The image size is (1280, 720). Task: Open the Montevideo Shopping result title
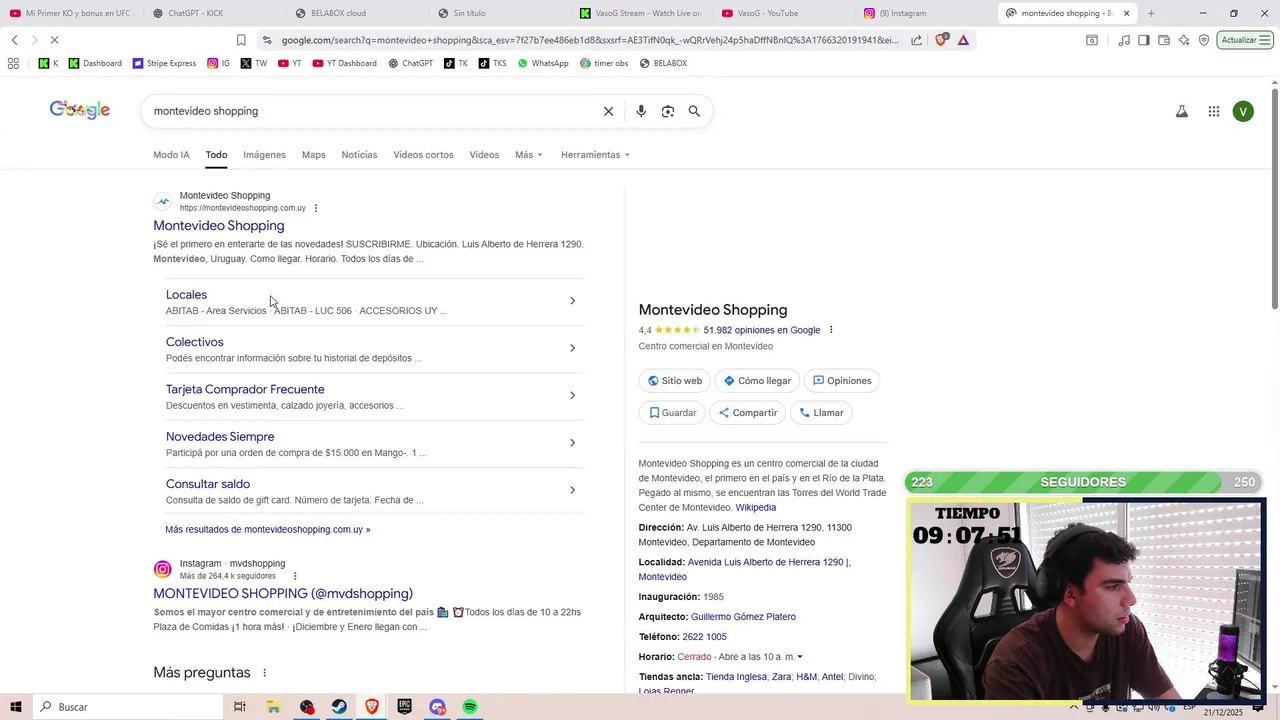[218, 226]
